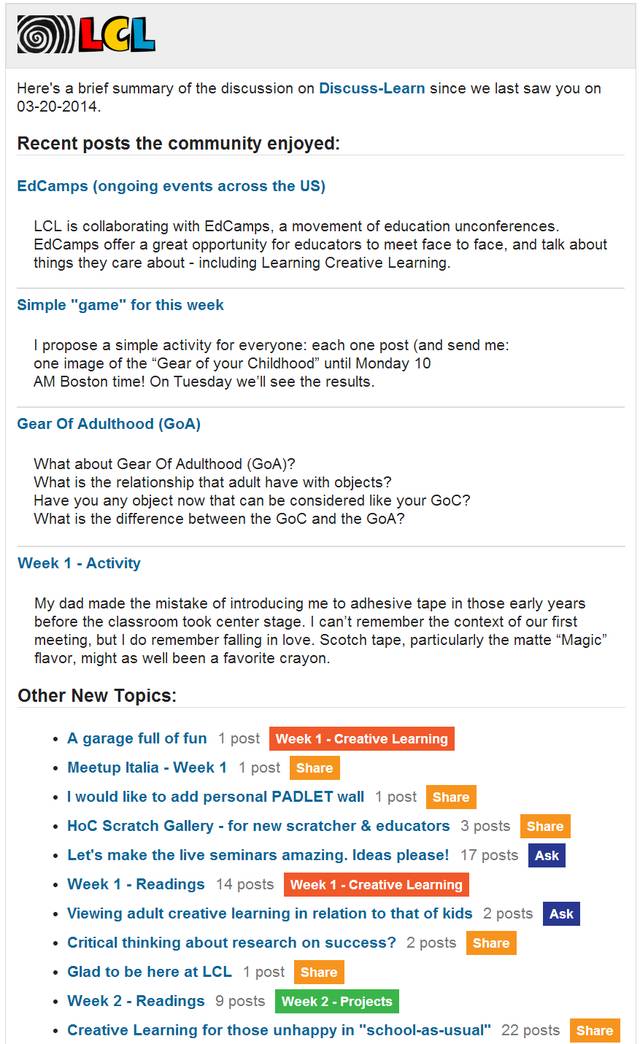This screenshot has height=1044, width=640.
Task: Open the A garage full of fun topic
Action: pyautogui.click(x=137, y=739)
